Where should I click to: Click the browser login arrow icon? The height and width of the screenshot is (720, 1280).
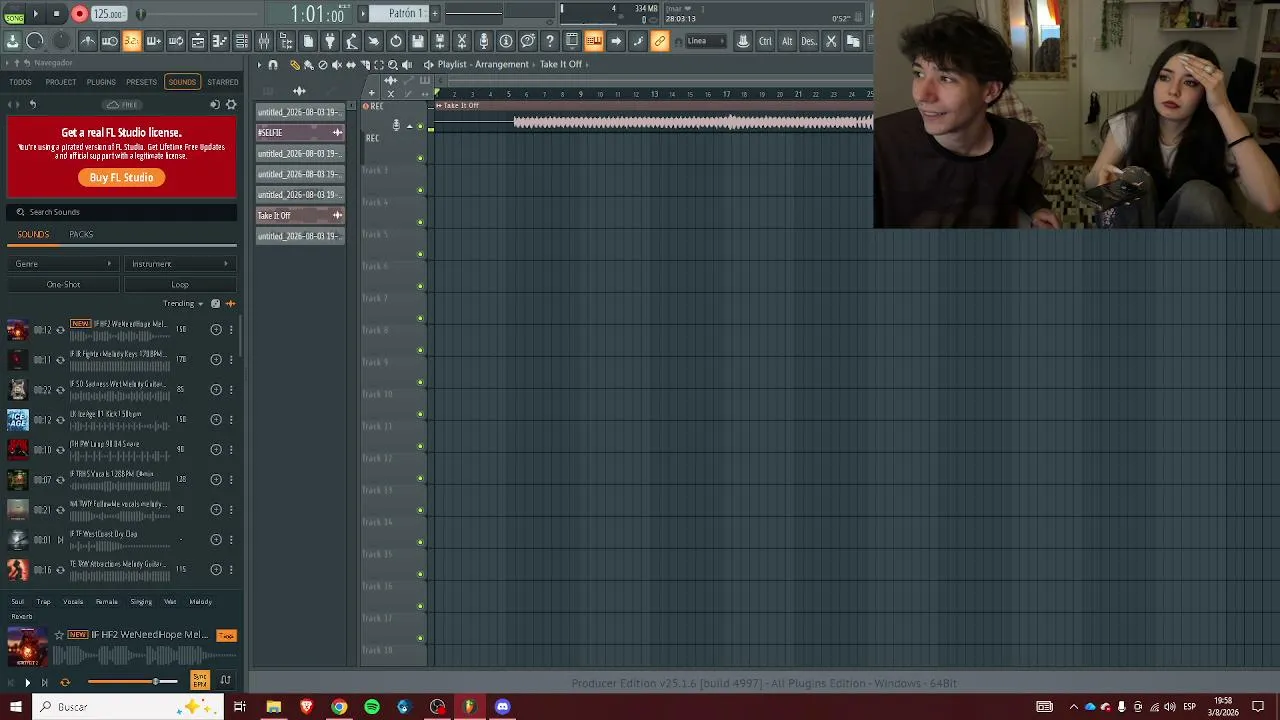point(215,105)
